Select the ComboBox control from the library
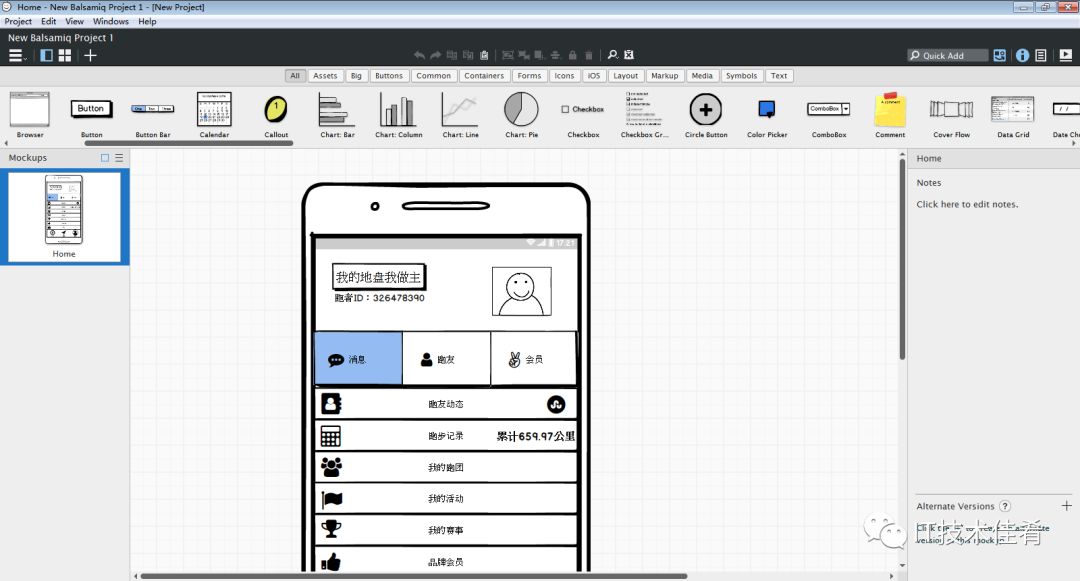The image size is (1080, 581). (x=828, y=112)
